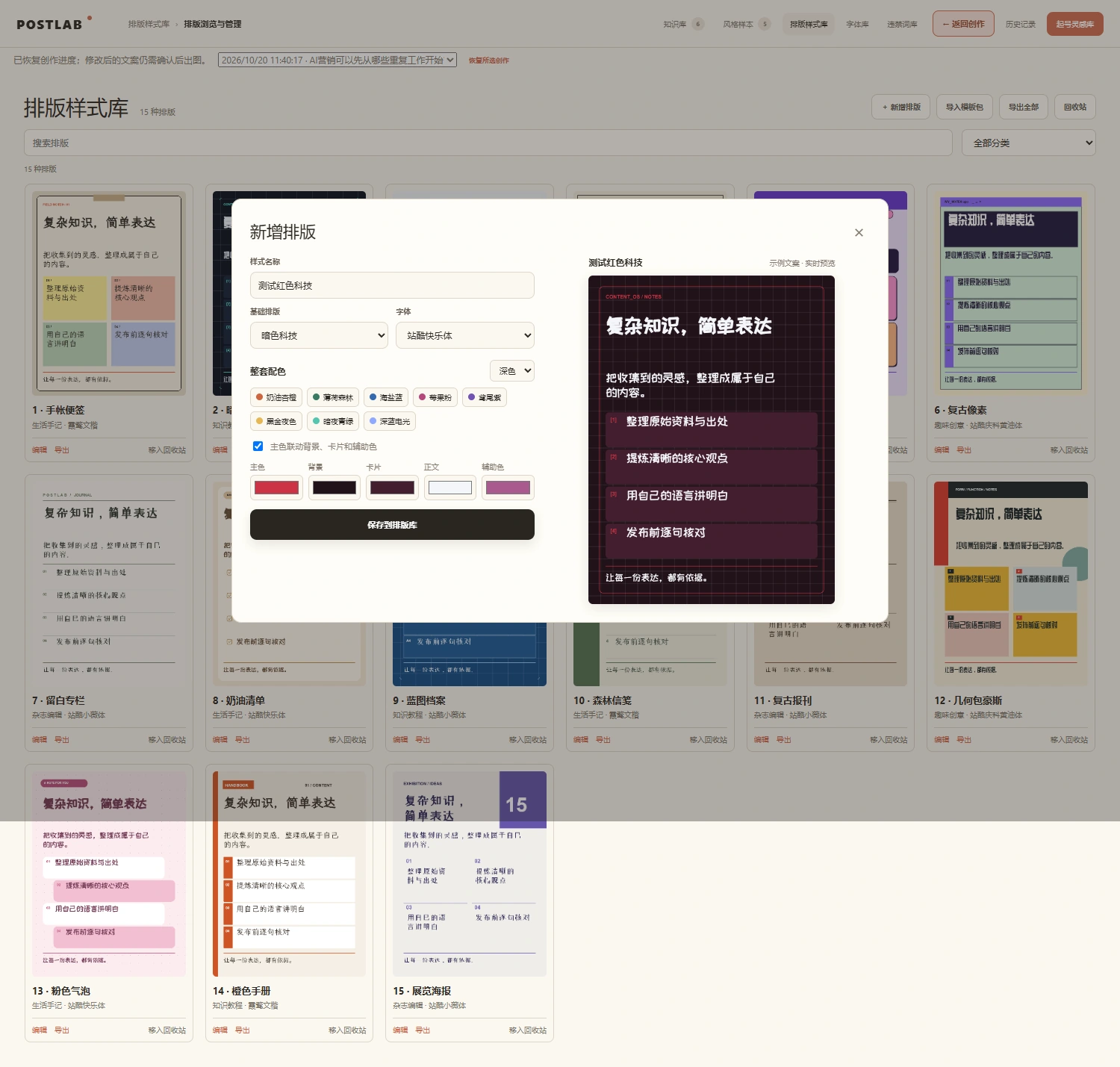Click the 返回创作 button
The image size is (1120, 1067).
point(963,24)
